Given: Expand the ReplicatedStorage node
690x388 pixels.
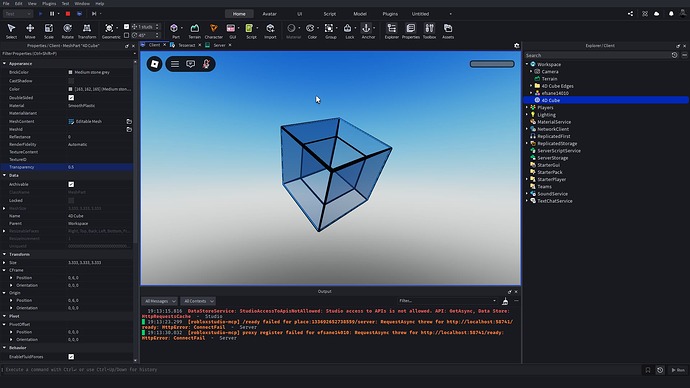Looking at the screenshot, I should pyautogui.click(x=527, y=143).
